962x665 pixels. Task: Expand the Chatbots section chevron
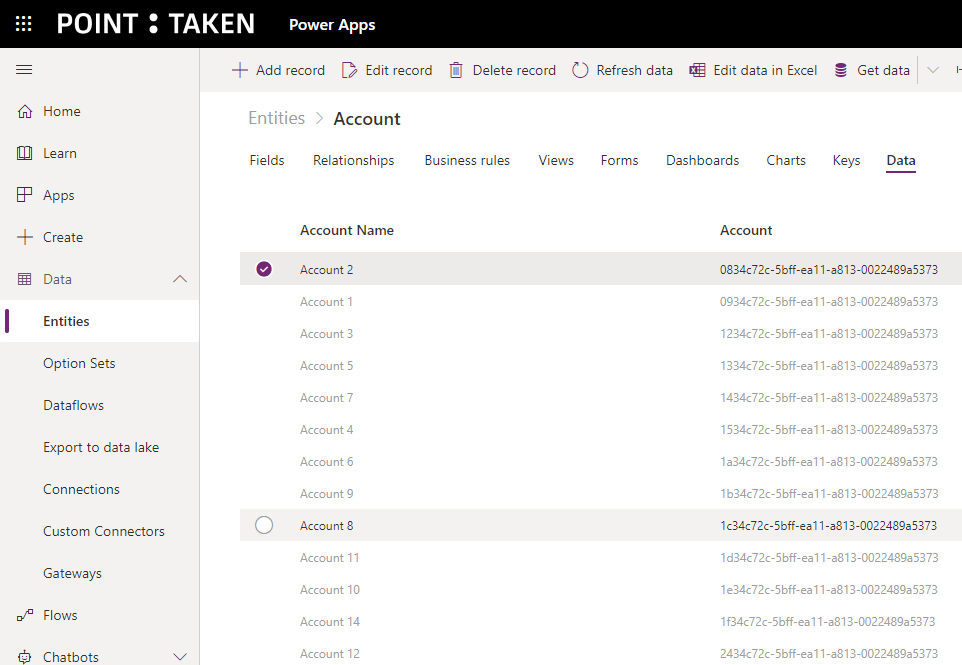tap(180, 657)
